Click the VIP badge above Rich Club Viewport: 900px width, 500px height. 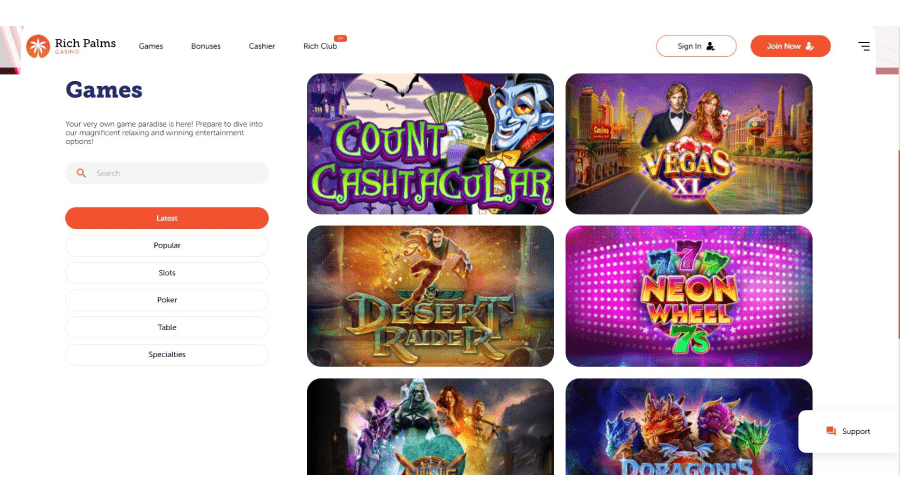click(340, 38)
